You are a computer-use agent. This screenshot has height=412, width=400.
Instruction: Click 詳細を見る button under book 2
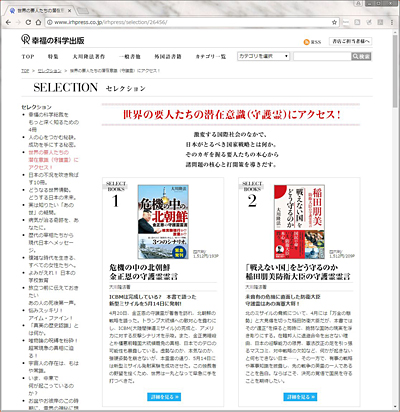tap(300, 397)
